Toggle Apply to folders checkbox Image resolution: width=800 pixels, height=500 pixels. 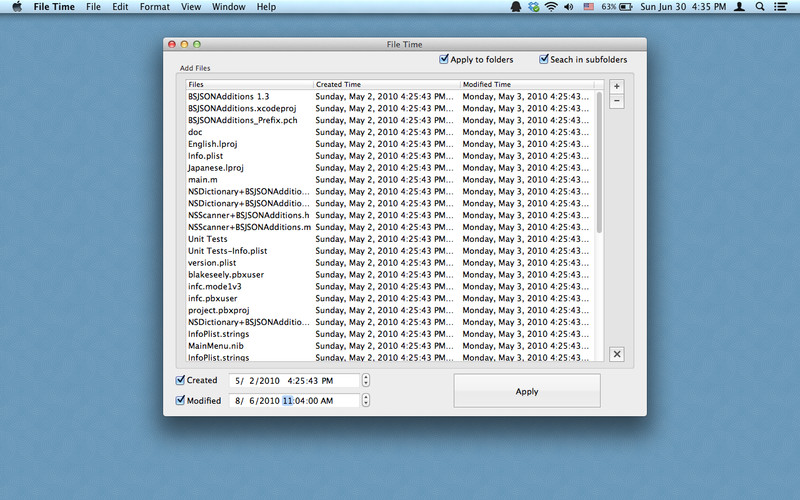[x=444, y=59]
